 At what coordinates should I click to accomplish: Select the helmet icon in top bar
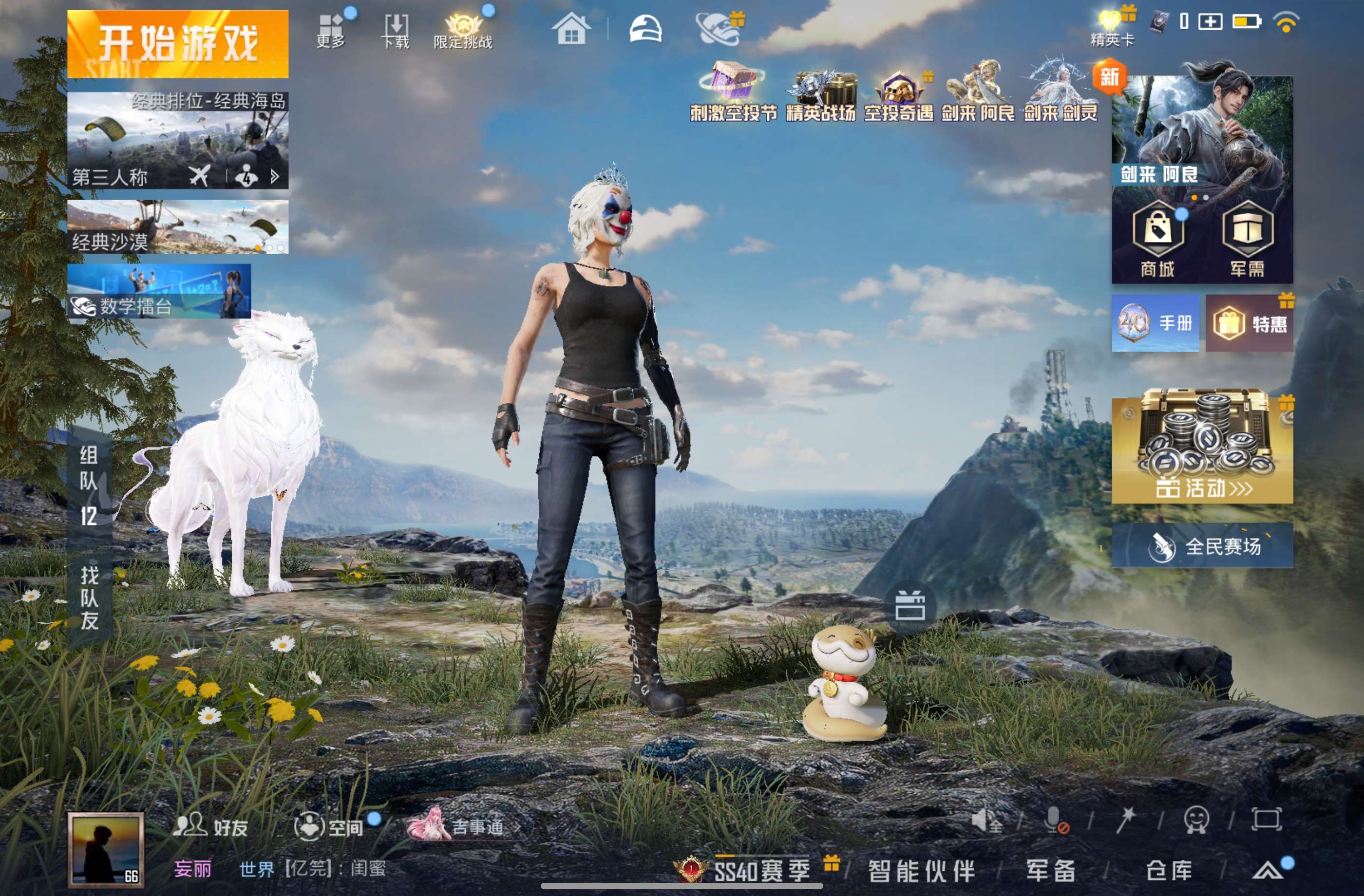tap(645, 29)
